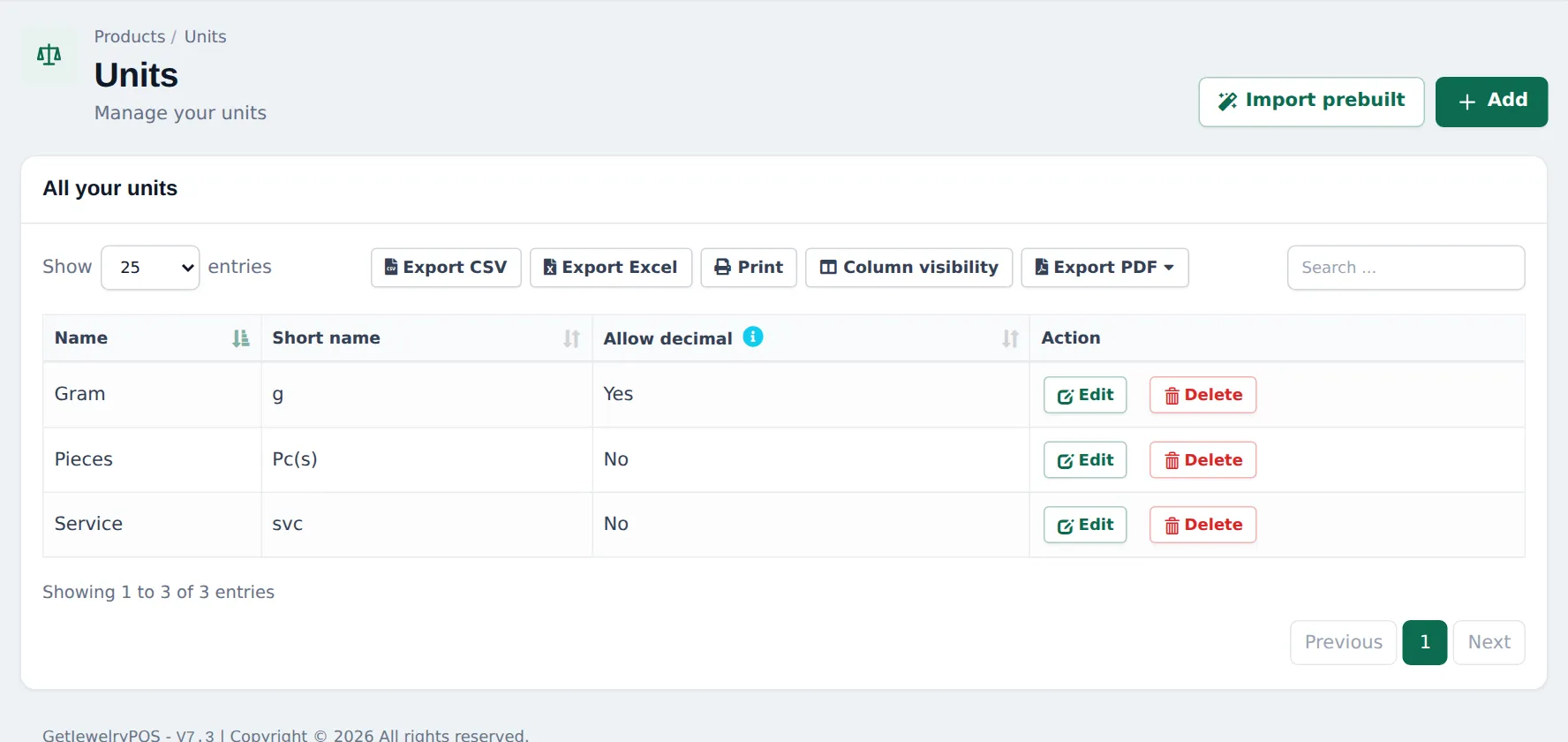Click the Import prebuilt button

point(1311,102)
